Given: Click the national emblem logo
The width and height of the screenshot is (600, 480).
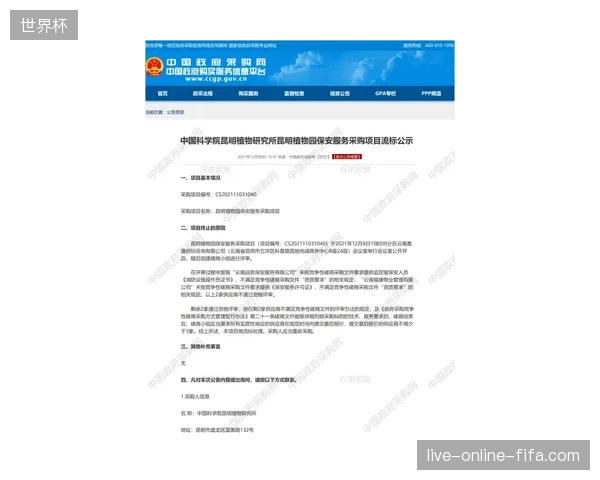Looking at the screenshot, I should click(x=154, y=67).
